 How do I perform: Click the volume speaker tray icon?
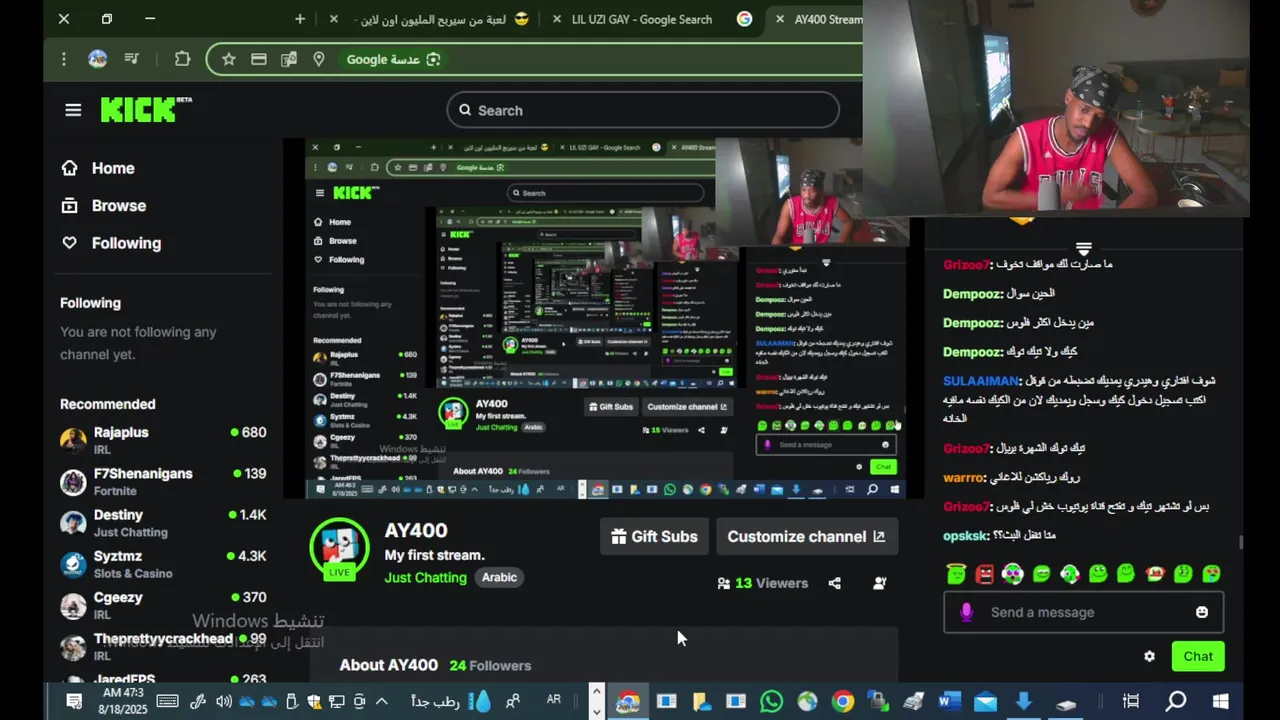tap(224, 702)
